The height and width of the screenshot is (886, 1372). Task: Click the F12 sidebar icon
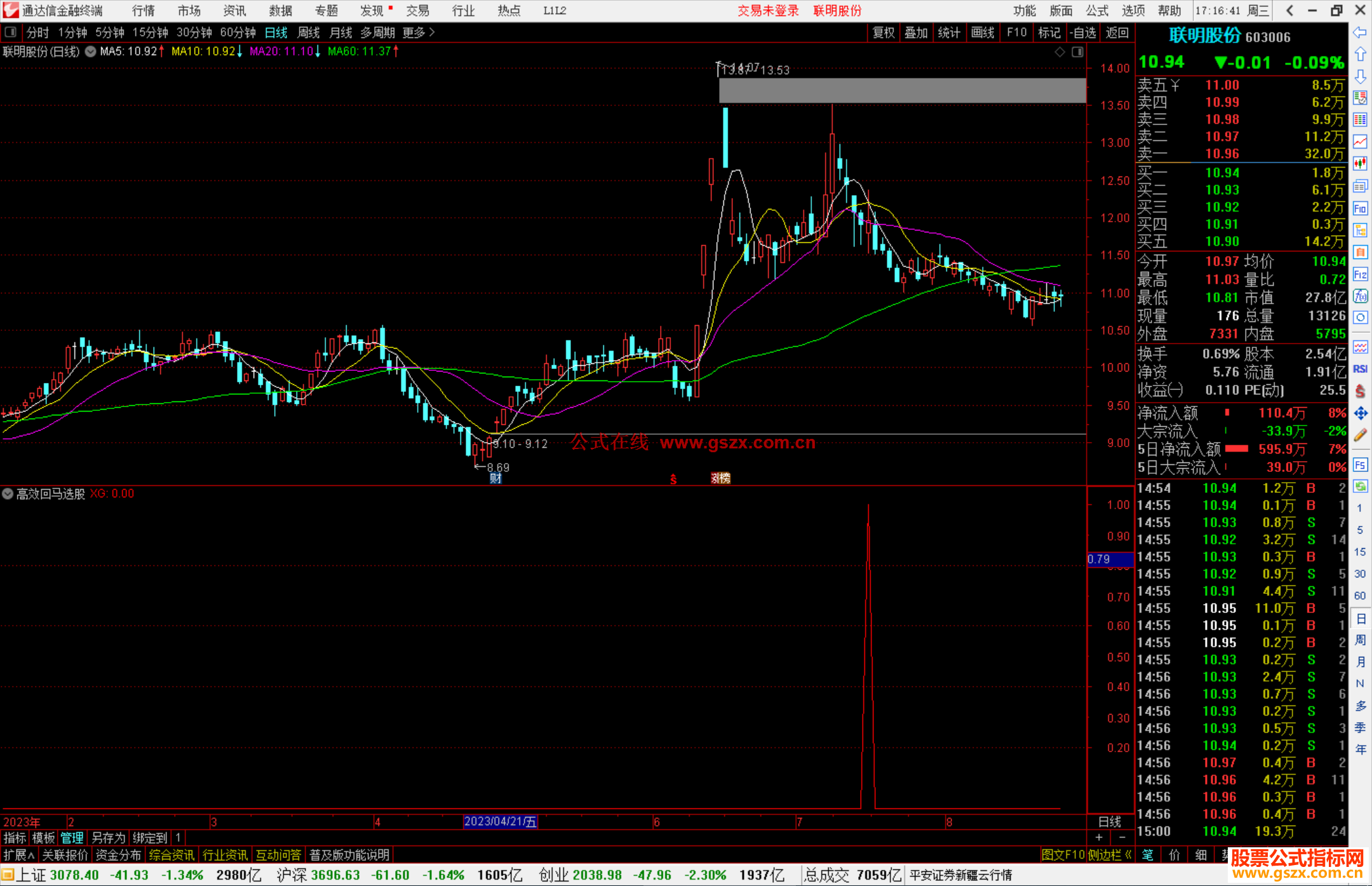pos(1360,274)
